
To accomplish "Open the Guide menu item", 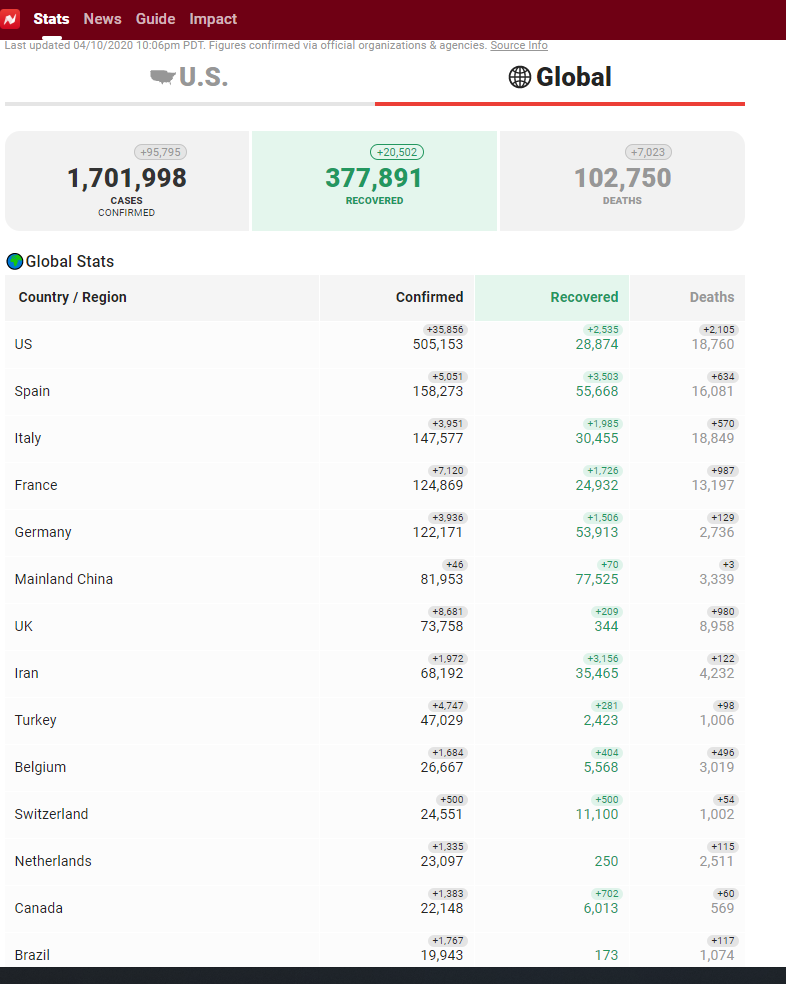I will [155, 19].
